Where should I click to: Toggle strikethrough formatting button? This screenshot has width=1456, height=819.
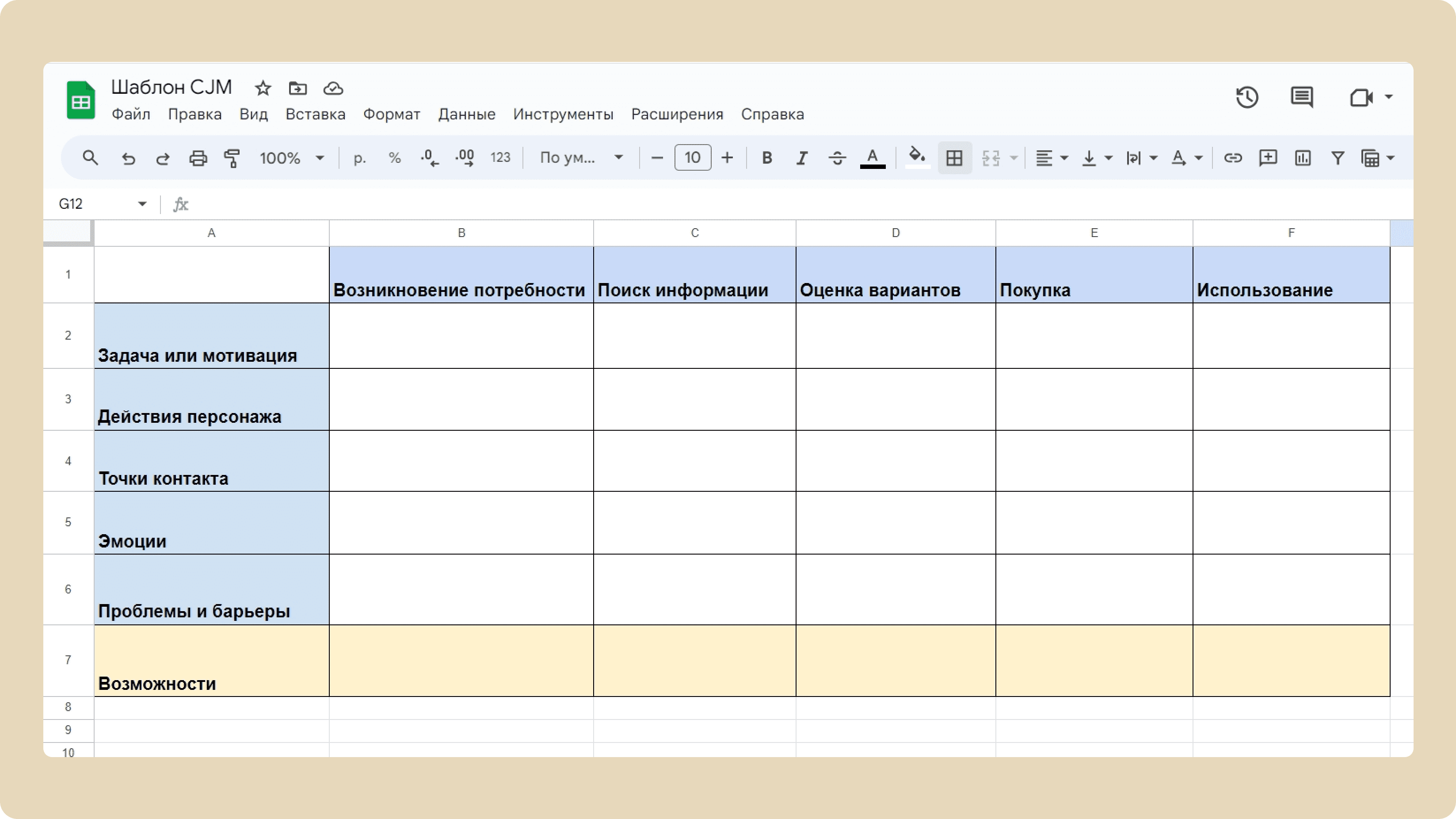[x=837, y=158]
